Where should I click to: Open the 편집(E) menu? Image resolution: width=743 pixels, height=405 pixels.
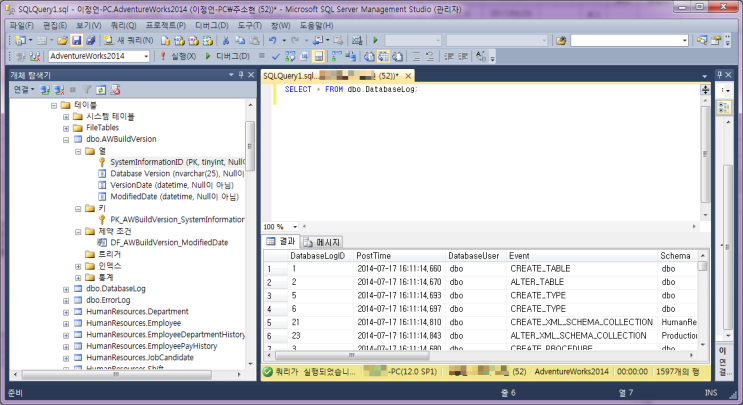55,26
